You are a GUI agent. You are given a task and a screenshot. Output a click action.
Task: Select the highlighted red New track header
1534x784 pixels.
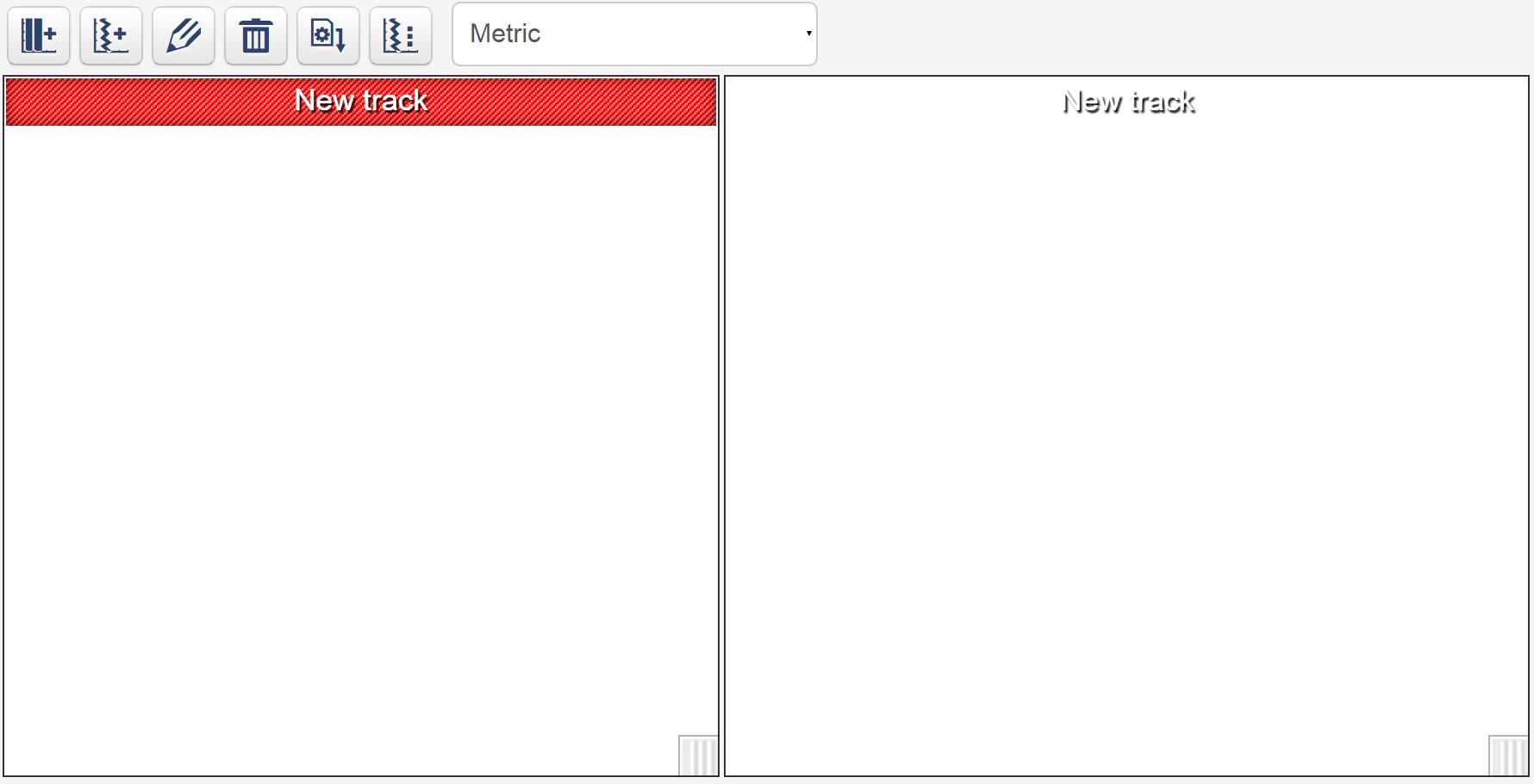[361, 101]
